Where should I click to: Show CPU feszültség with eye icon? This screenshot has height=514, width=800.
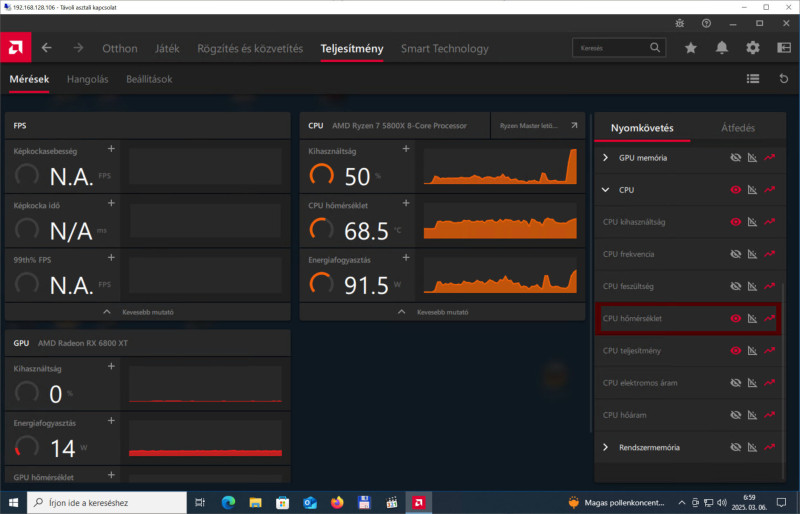pos(735,286)
